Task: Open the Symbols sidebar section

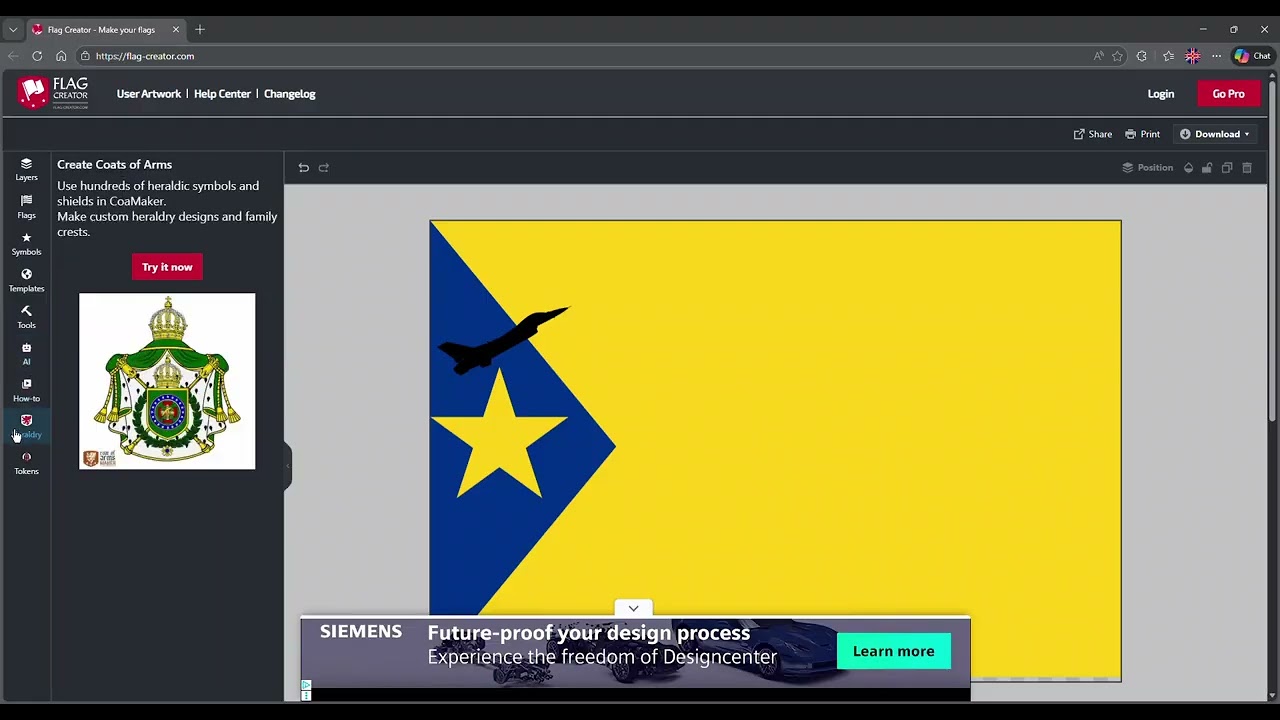Action: [26, 244]
